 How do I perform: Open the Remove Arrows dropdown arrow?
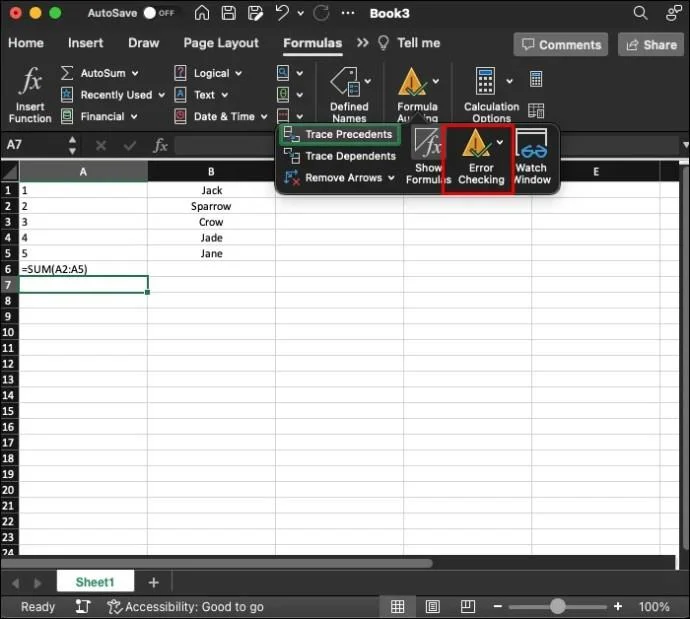pos(391,178)
